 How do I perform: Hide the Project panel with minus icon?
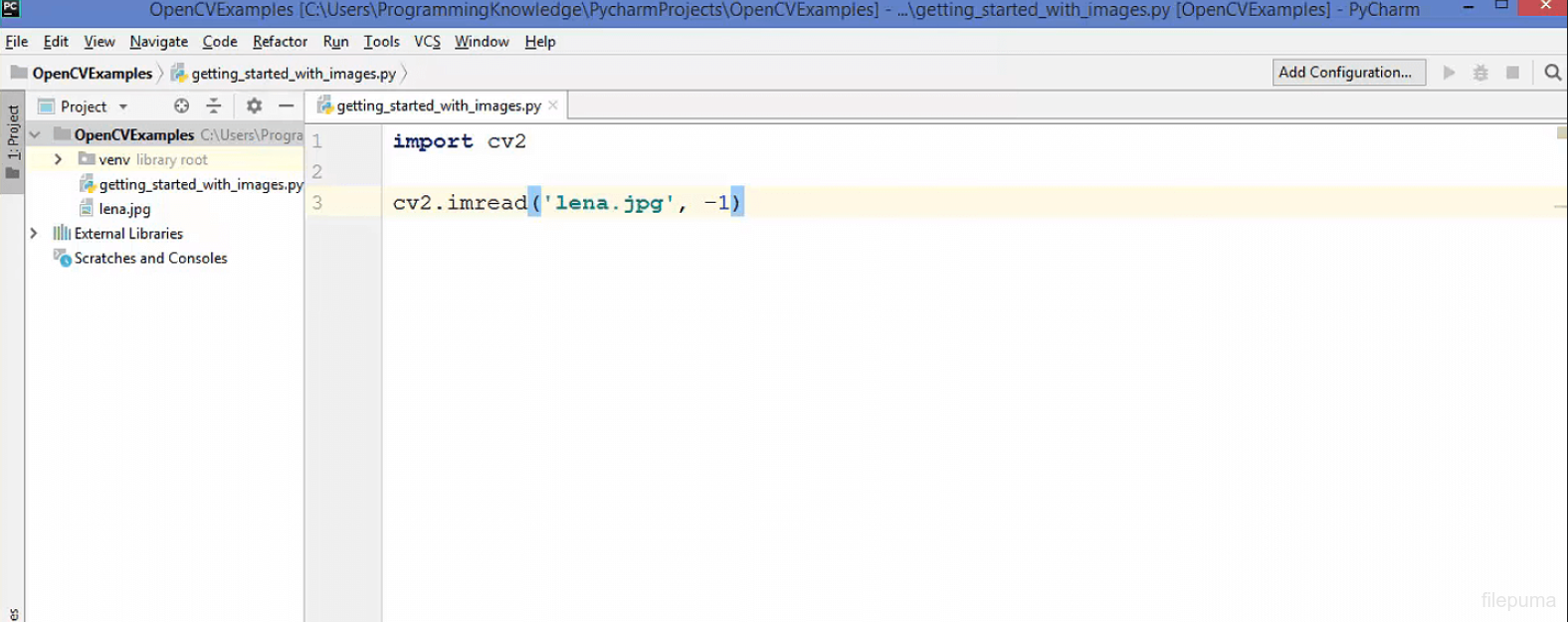(x=287, y=105)
